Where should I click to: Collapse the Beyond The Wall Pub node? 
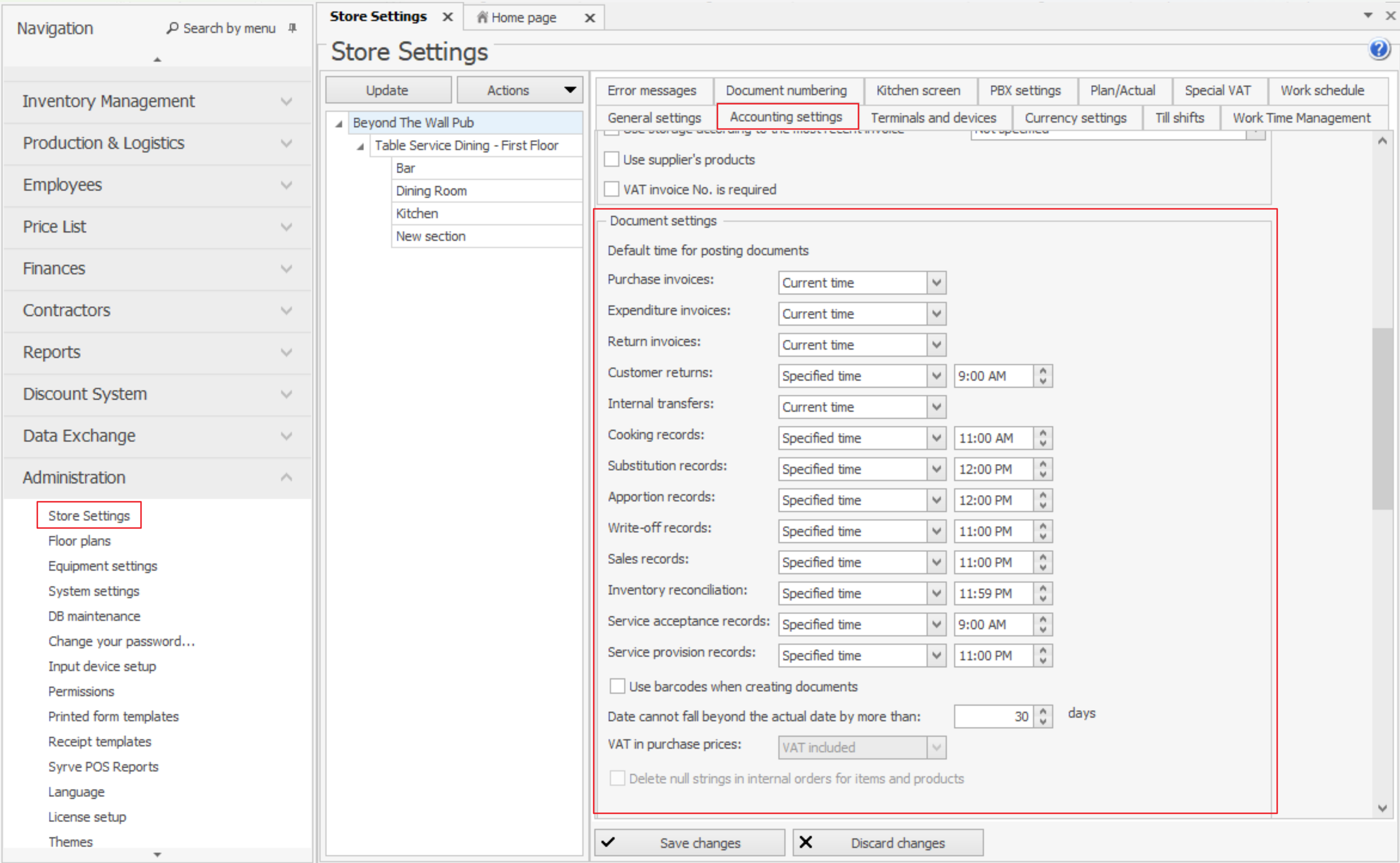(x=339, y=123)
